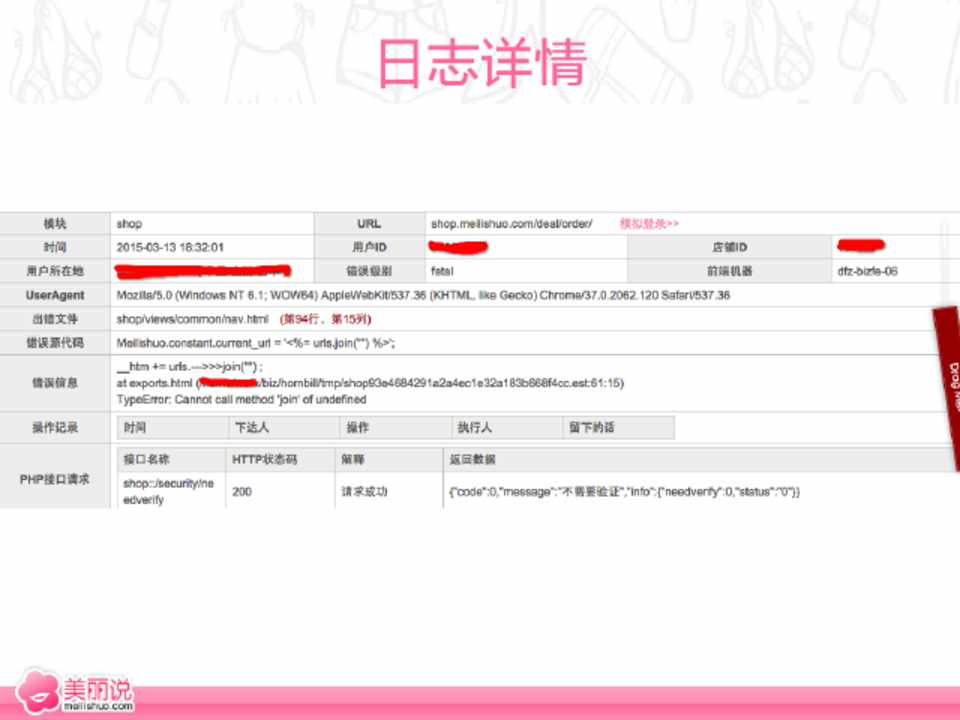Image resolution: width=960 pixels, height=720 pixels.
Task: Click the 模拟登录>> link
Action: pos(649,224)
